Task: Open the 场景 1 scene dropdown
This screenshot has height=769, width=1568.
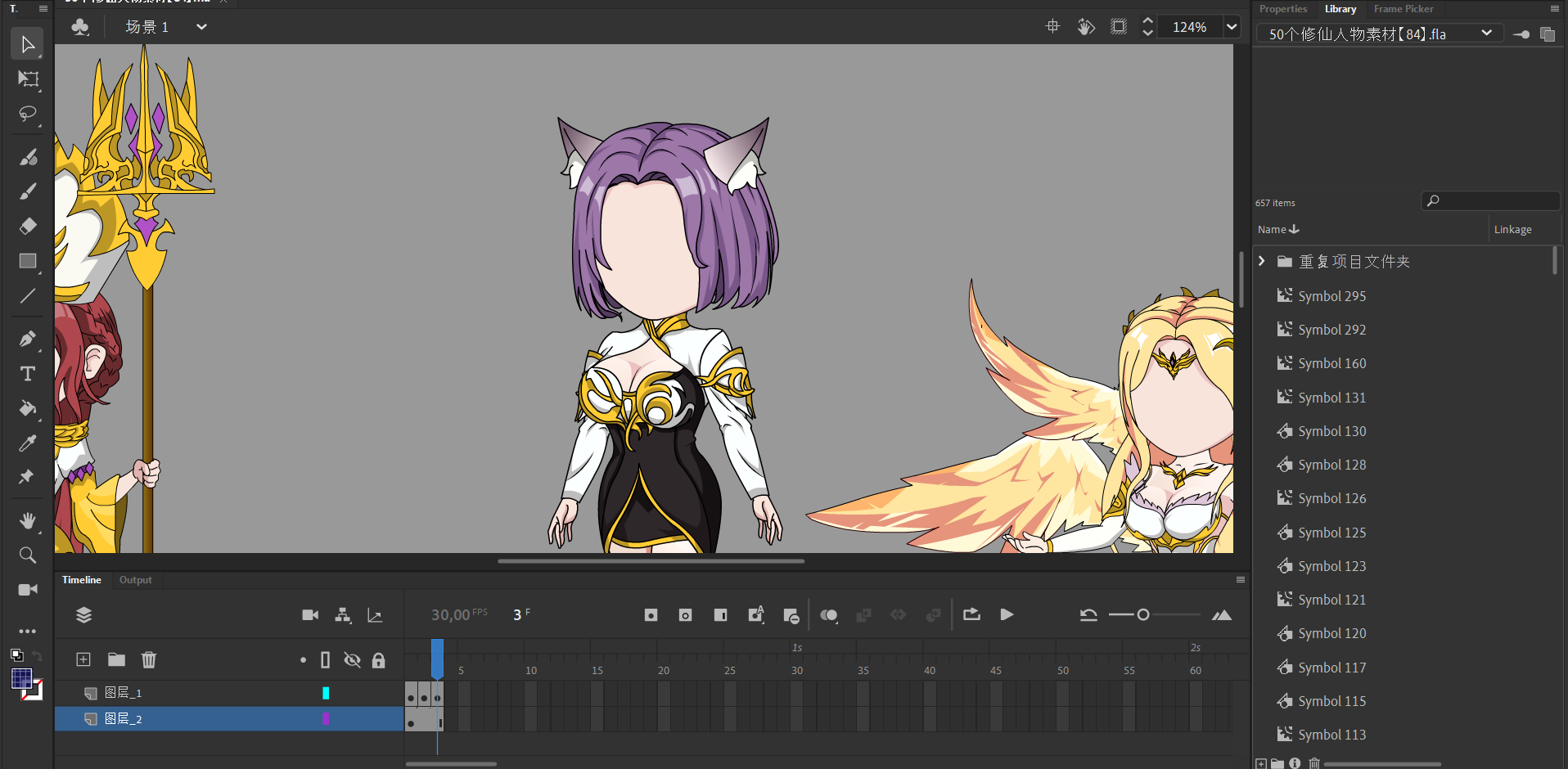Action: coord(201,27)
